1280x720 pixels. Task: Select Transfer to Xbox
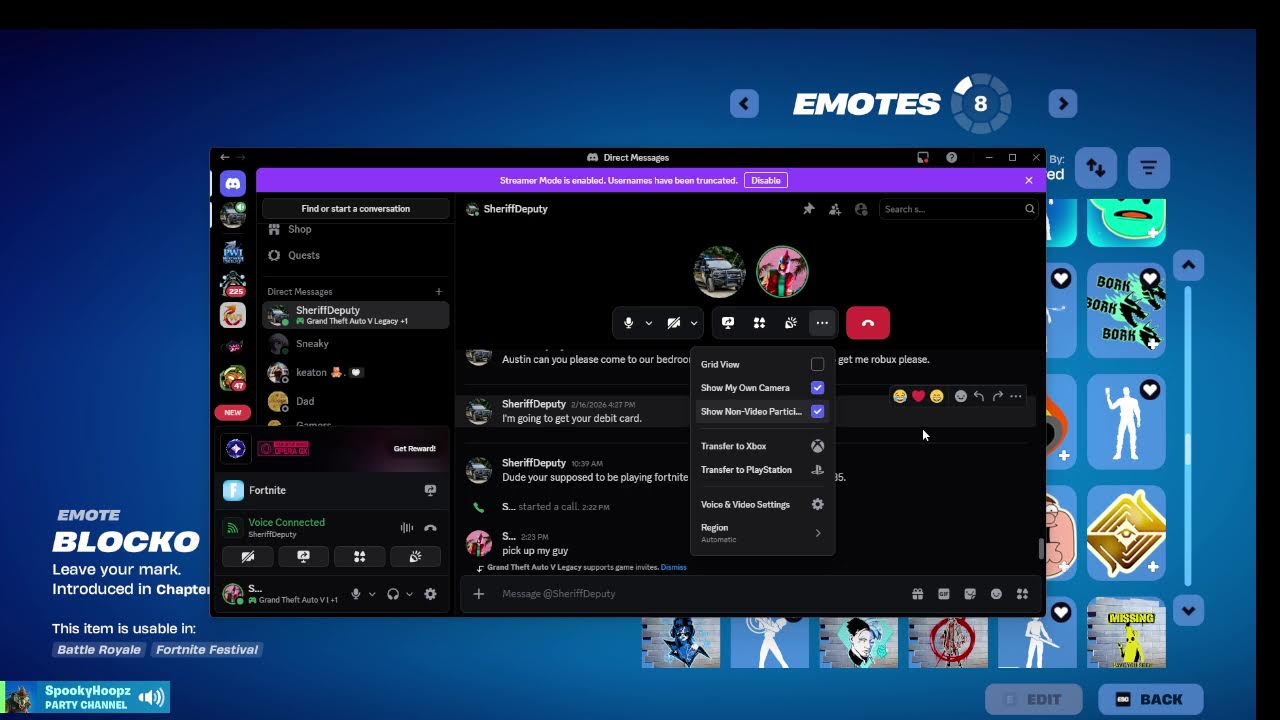coord(762,446)
